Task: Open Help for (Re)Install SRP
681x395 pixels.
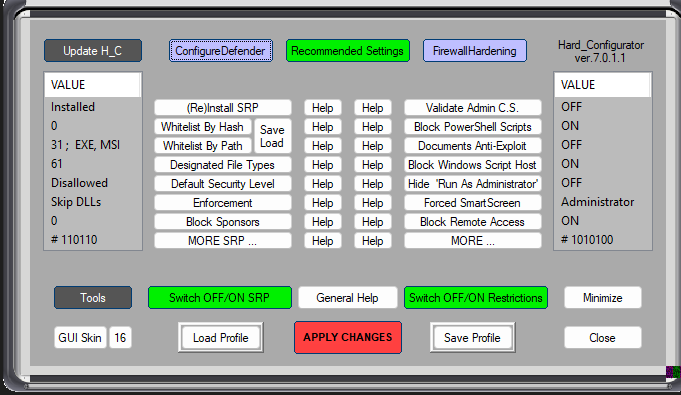Action: (323, 108)
